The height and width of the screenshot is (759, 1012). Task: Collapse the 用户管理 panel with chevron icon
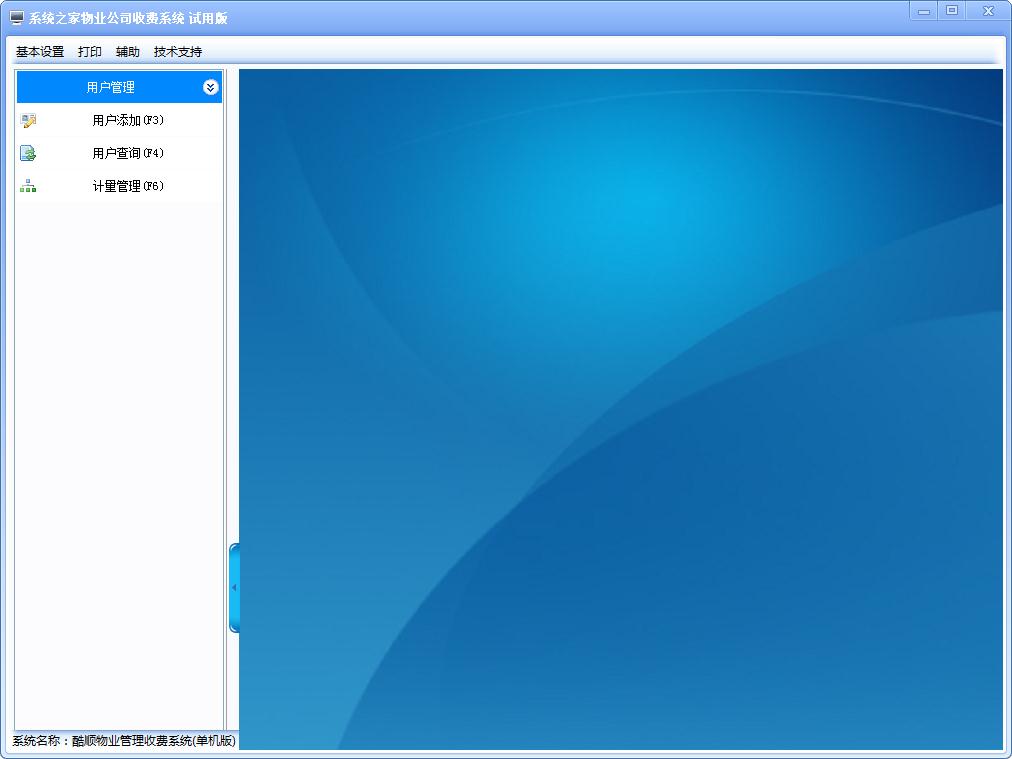click(x=210, y=87)
